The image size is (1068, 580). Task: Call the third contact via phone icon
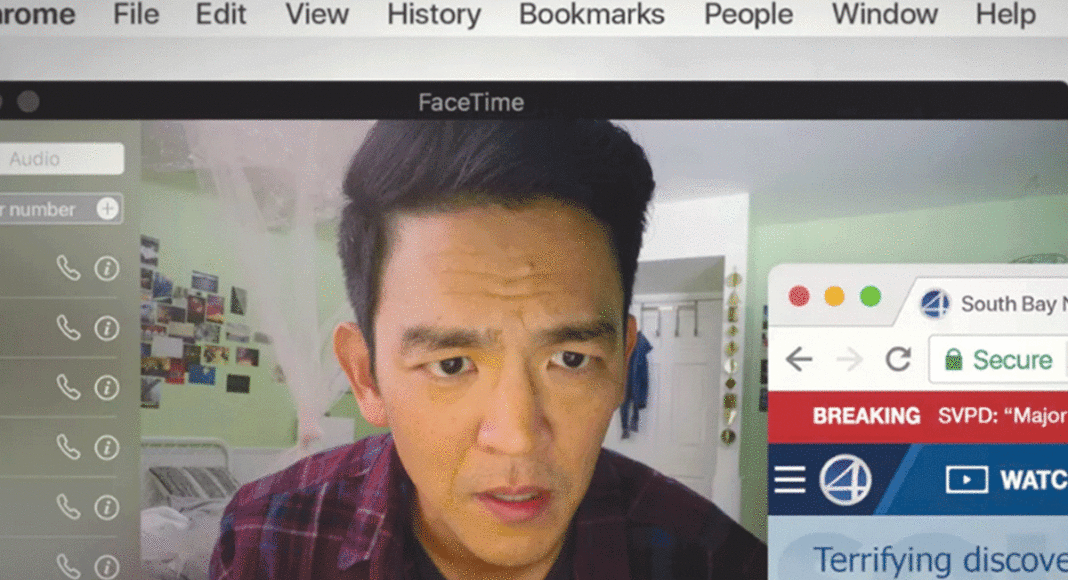68,387
